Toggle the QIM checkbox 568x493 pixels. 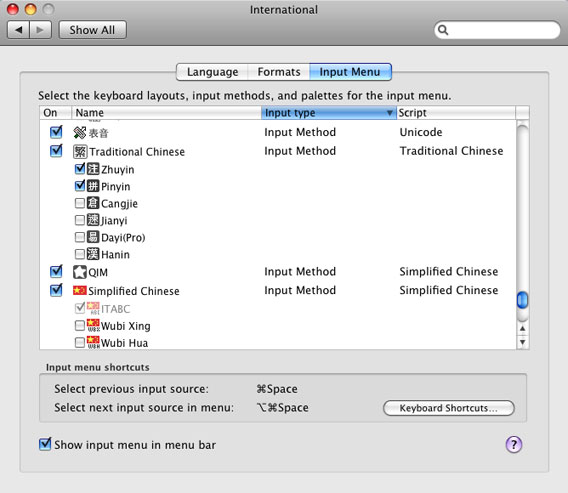tap(56, 271)
